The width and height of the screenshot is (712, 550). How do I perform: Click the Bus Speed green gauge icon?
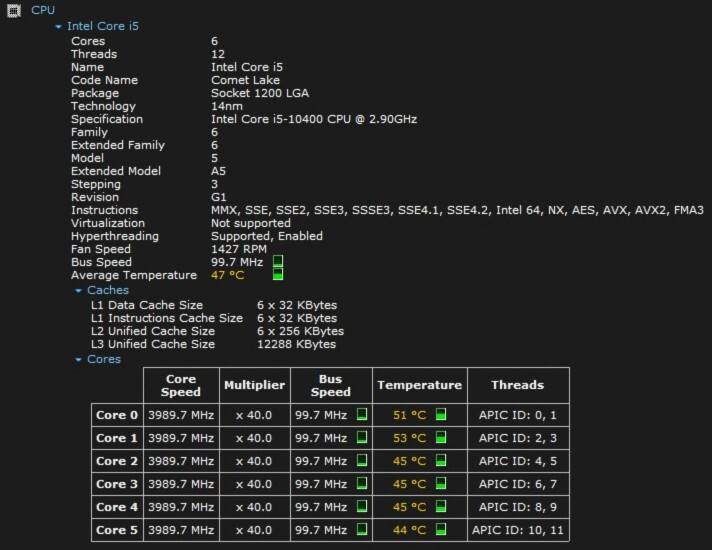[x=278, y=261]
